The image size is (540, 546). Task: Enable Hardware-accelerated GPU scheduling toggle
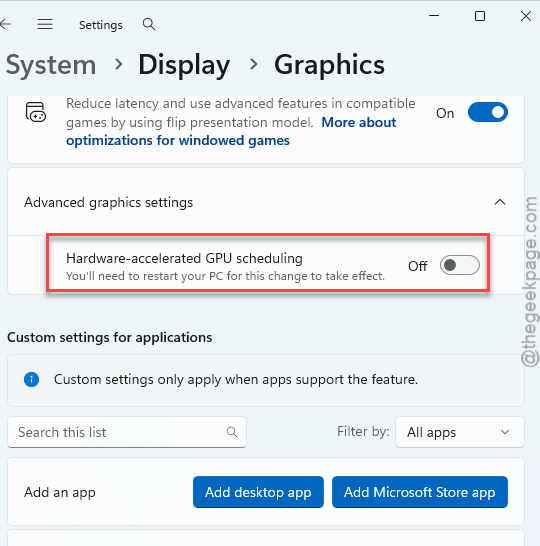point(460,265)
